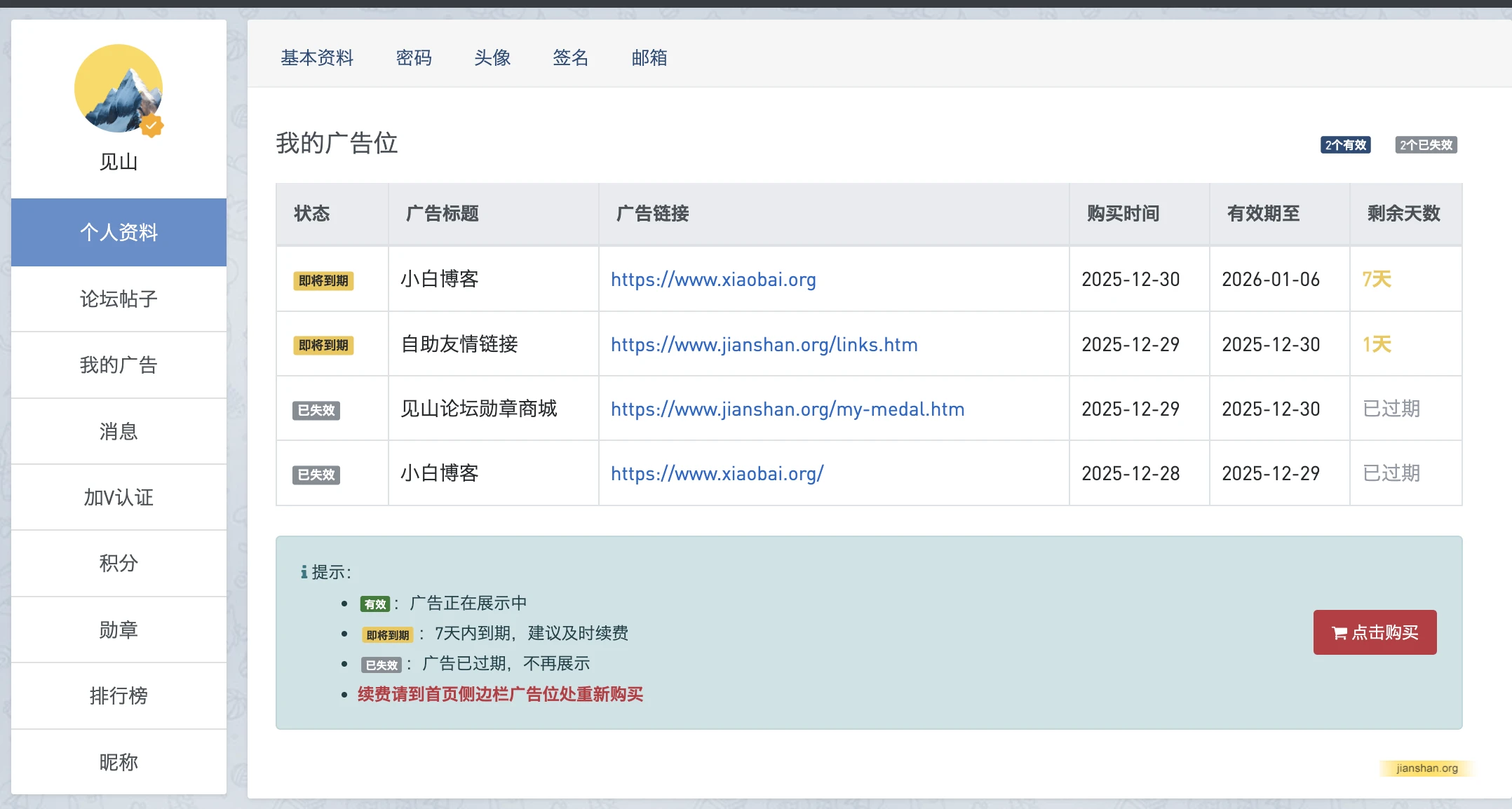Click 即将到期 badge in 小白博客 row
The image size is (1512, 809).
coord(323,280)
